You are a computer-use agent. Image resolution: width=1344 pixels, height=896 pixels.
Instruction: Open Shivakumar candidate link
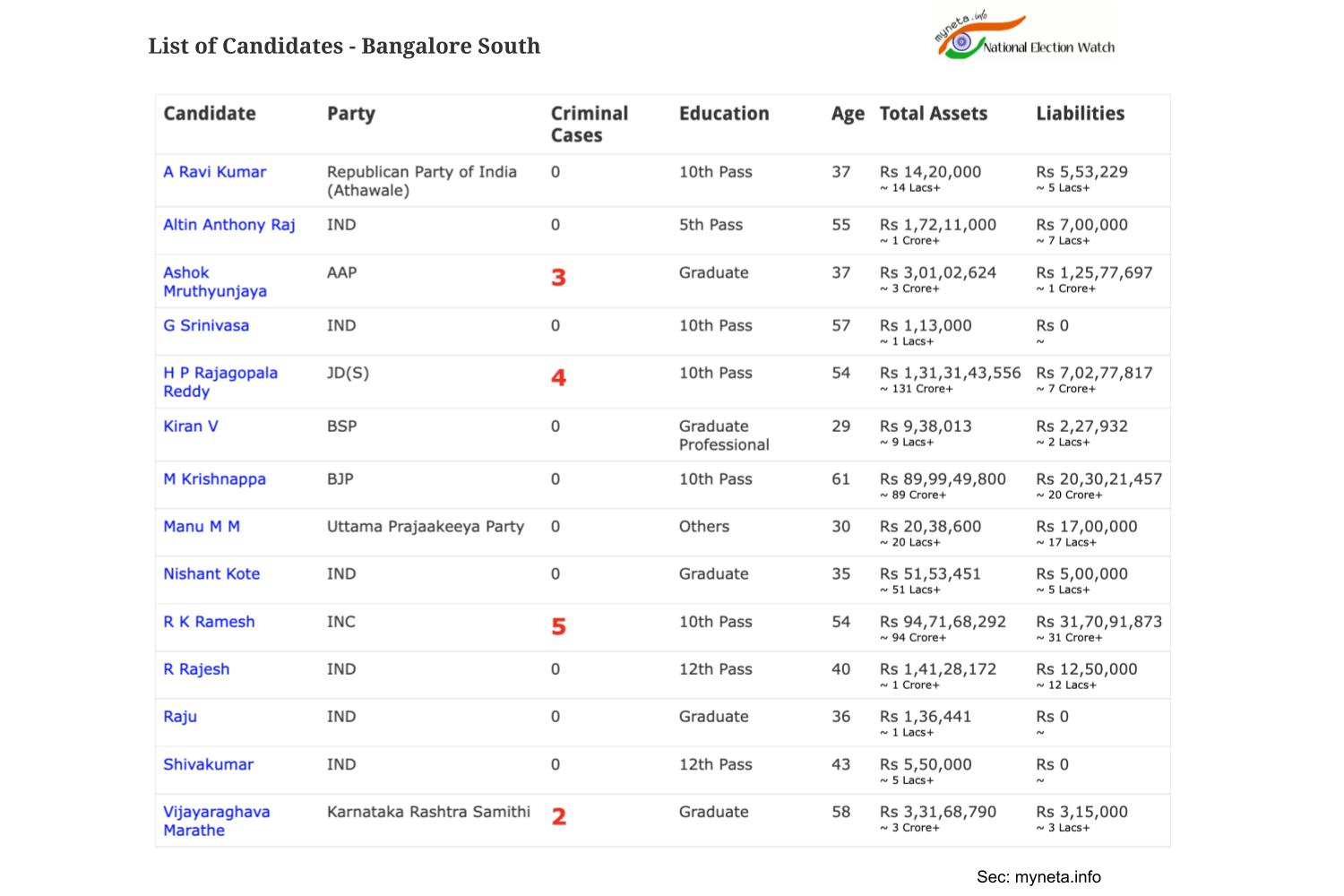point(208,764)
